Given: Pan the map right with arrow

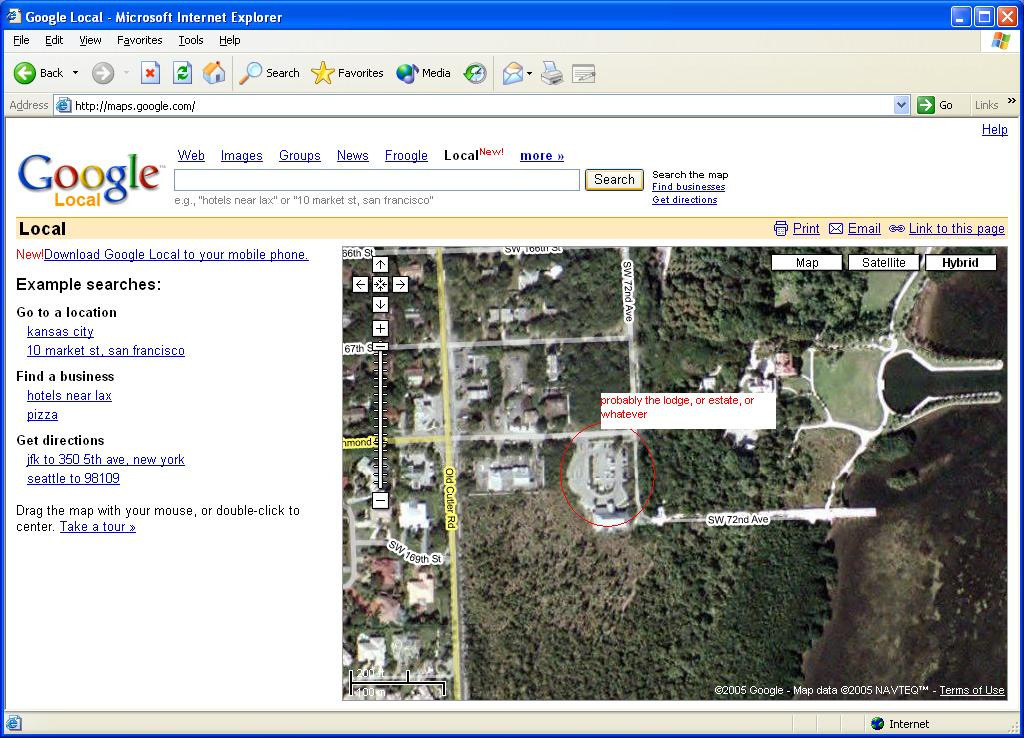Looking at the screenshot, I should [x=400, y=285].
